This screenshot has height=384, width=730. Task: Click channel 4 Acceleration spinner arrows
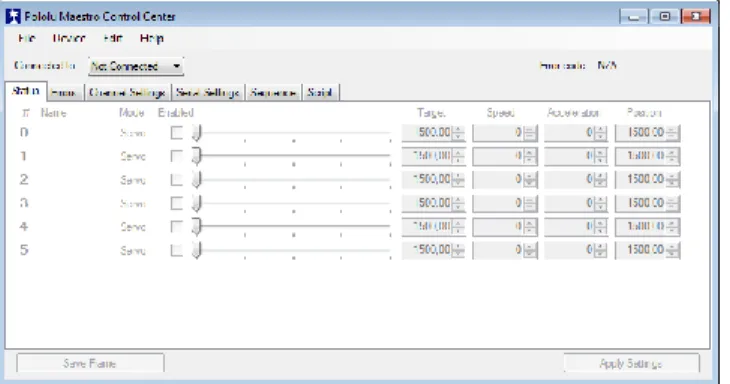601,227
